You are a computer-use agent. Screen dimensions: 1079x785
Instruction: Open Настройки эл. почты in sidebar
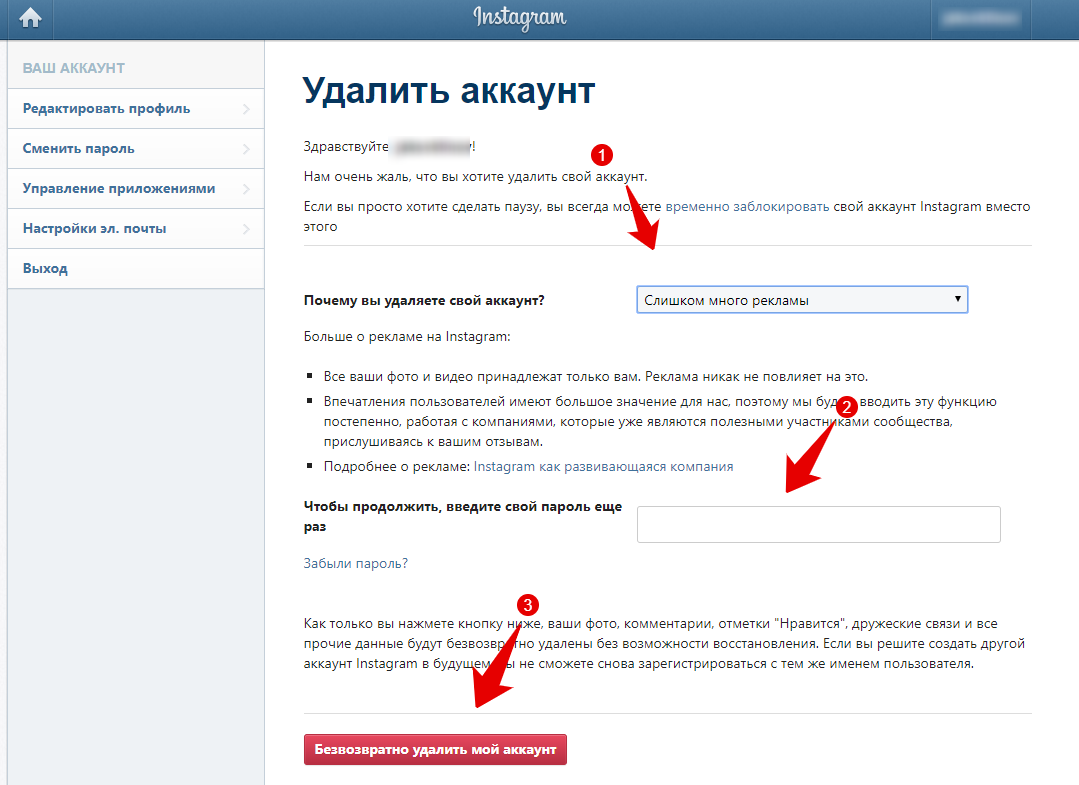pos(136,228)
